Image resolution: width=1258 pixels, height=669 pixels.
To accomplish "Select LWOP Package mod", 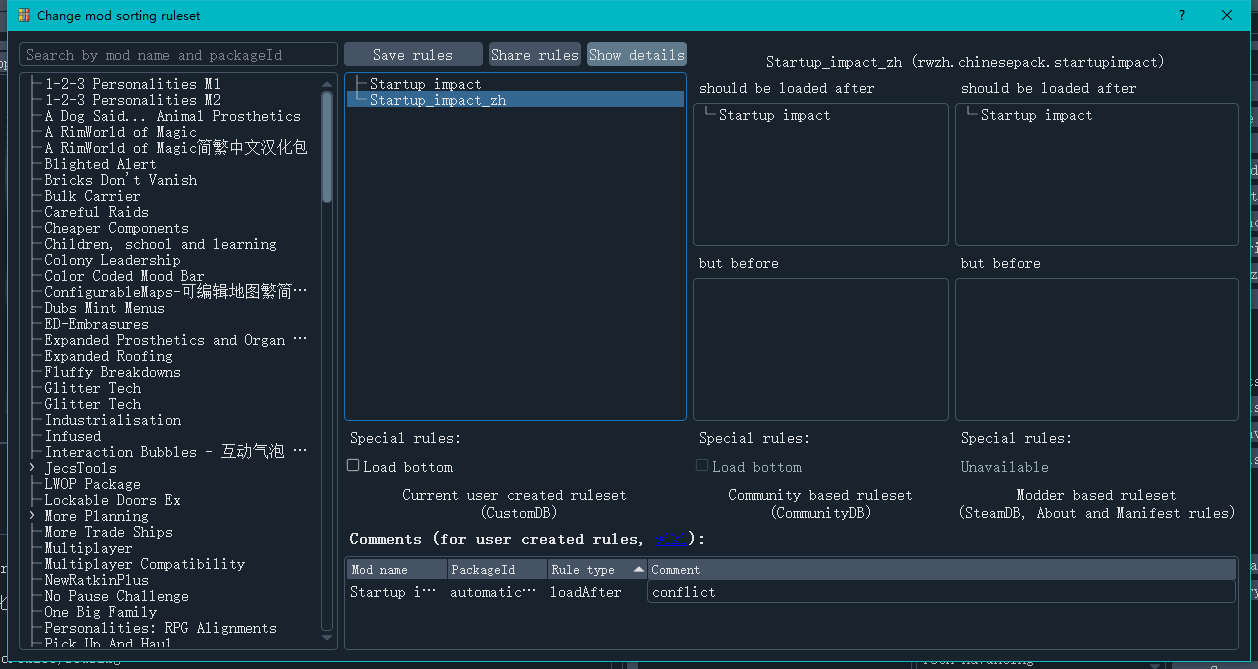I will click(92, 484).
